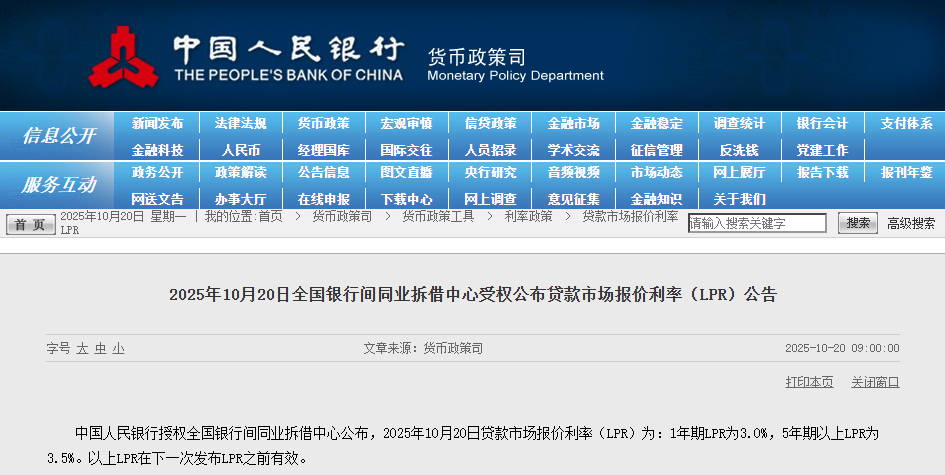
Task: Select 政务公开 under 服务互动
Action: [x=157, y=172]
